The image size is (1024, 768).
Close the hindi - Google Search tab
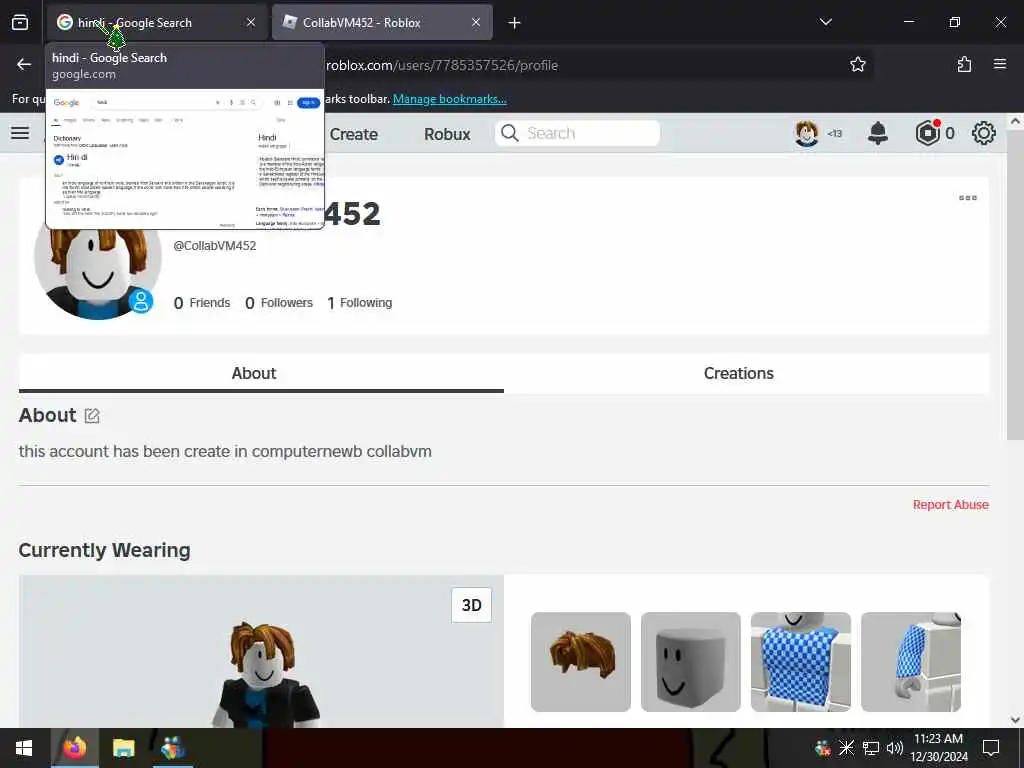[251, 23]
